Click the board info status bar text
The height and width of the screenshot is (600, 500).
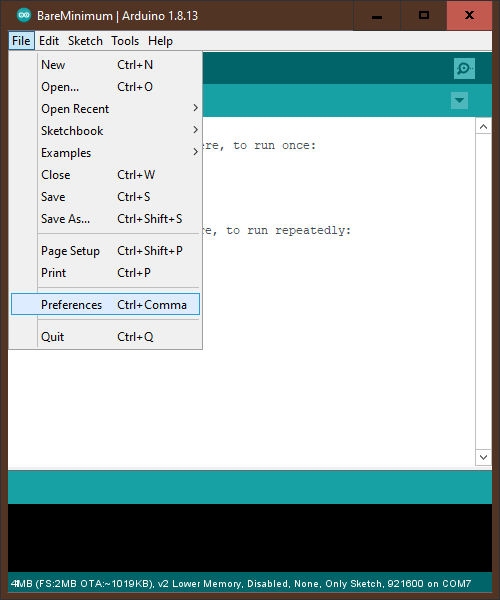click(x=241, y=584)
